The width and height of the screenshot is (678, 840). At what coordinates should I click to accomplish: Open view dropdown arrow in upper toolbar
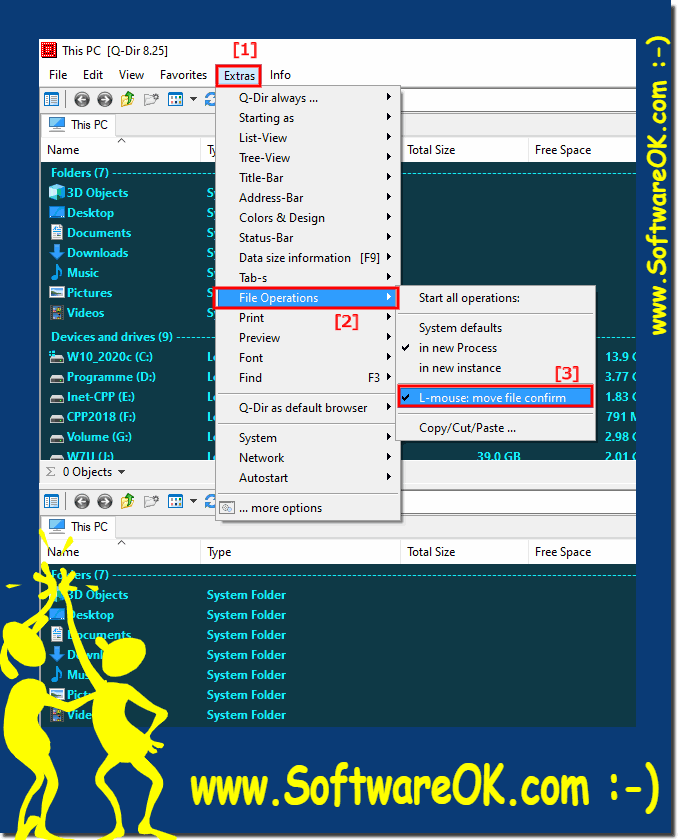coord(193,100)
